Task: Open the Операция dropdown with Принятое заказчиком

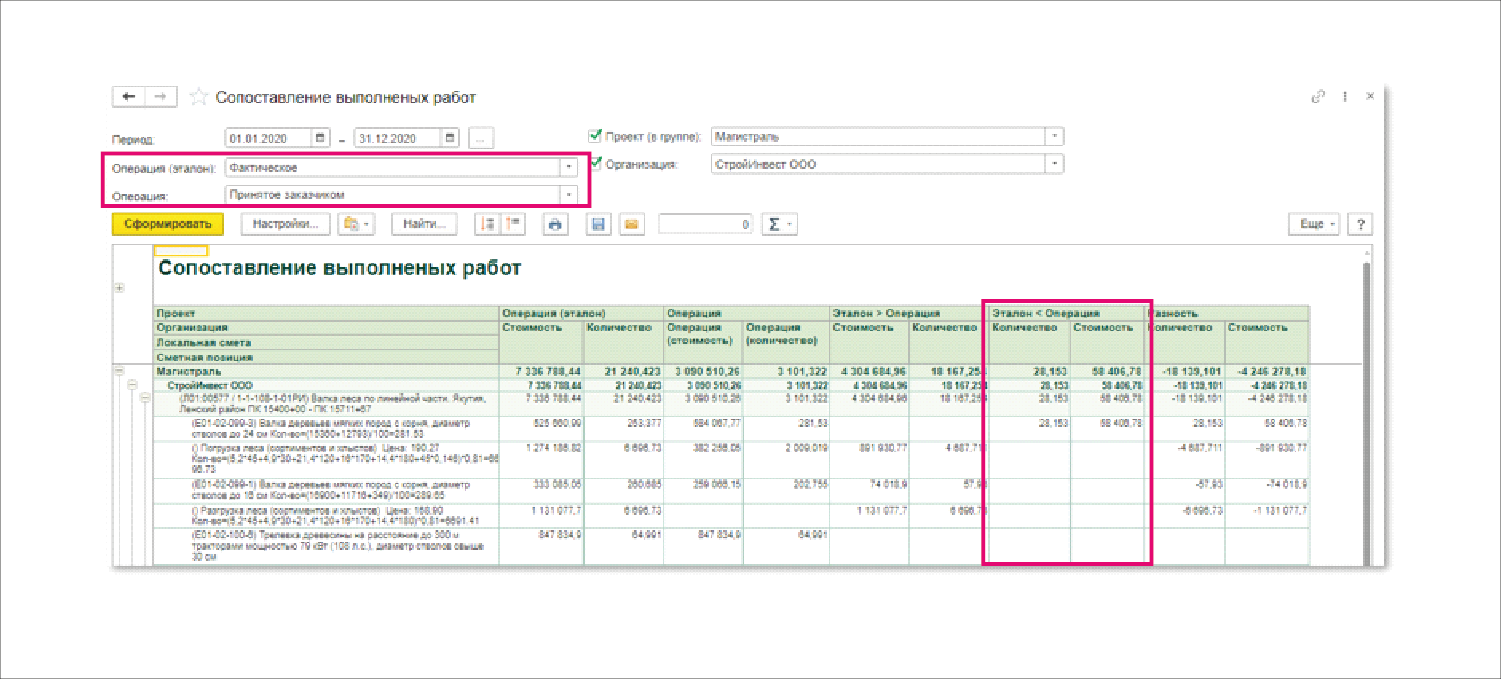Action: tap(568, 195)
